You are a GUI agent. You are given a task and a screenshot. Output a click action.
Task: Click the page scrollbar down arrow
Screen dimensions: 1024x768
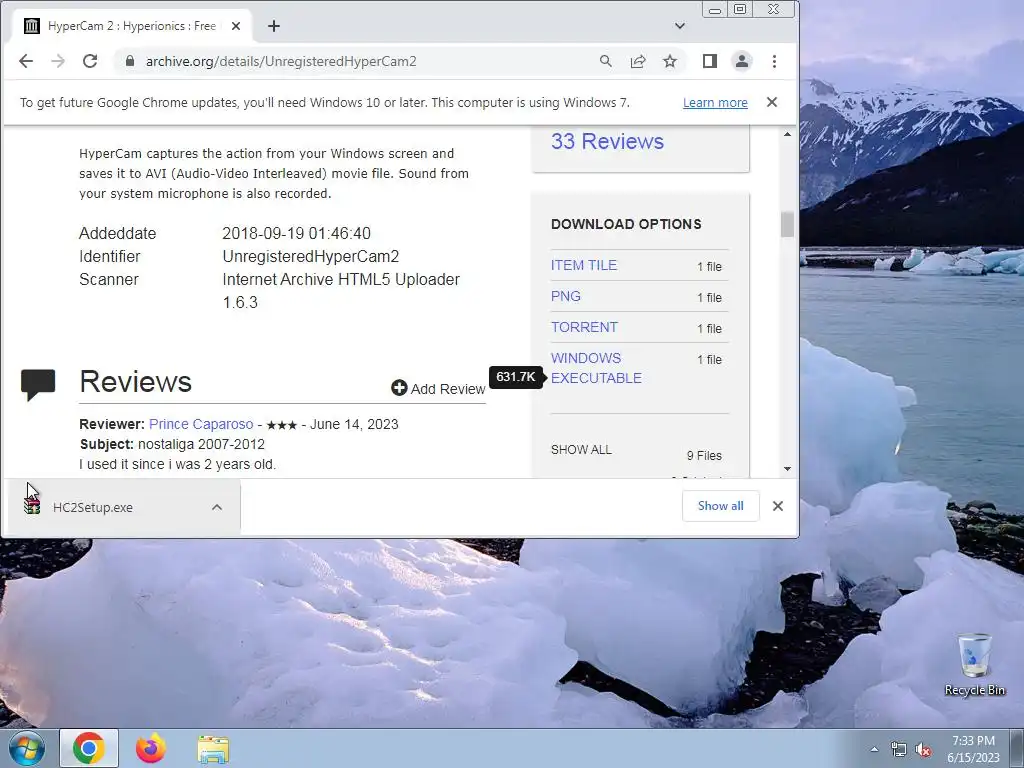click(787, 469)
